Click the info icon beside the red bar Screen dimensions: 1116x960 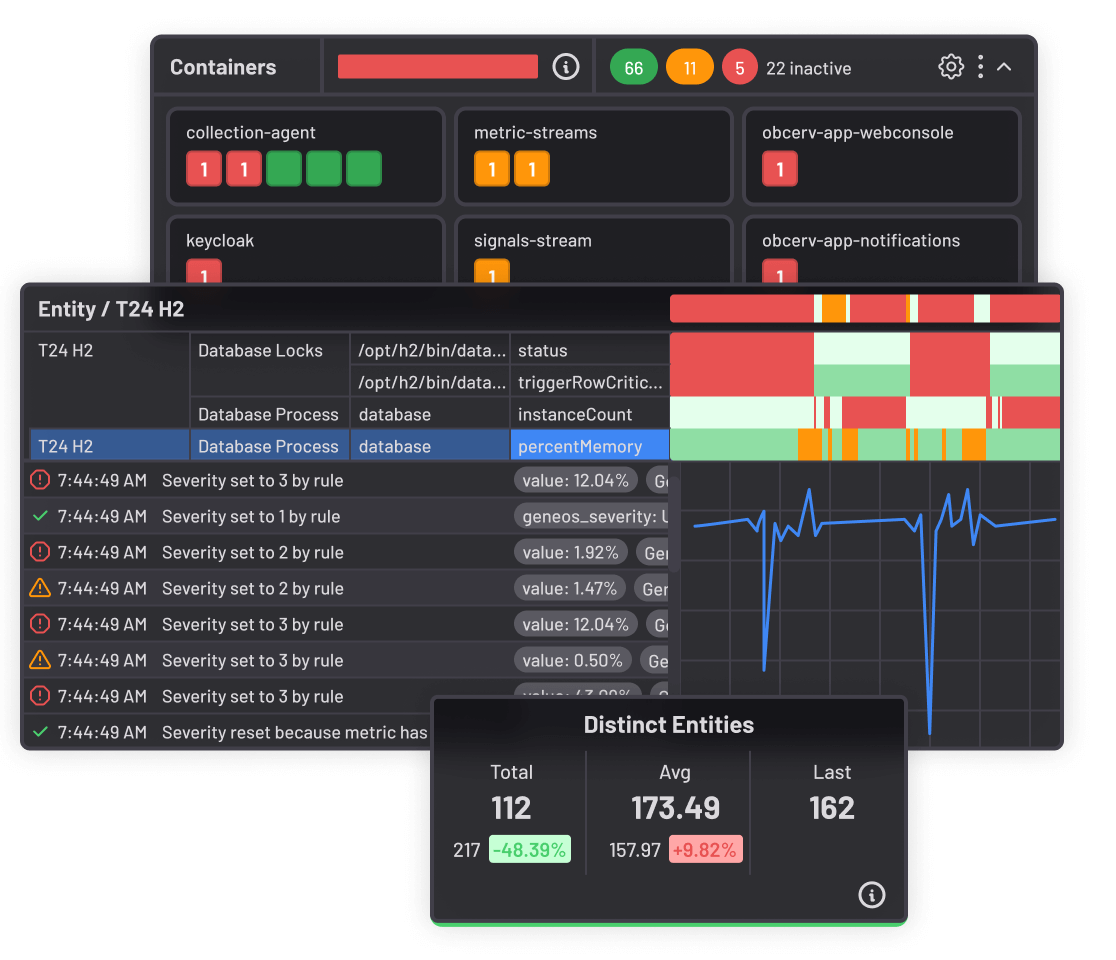tap(565, 67)
